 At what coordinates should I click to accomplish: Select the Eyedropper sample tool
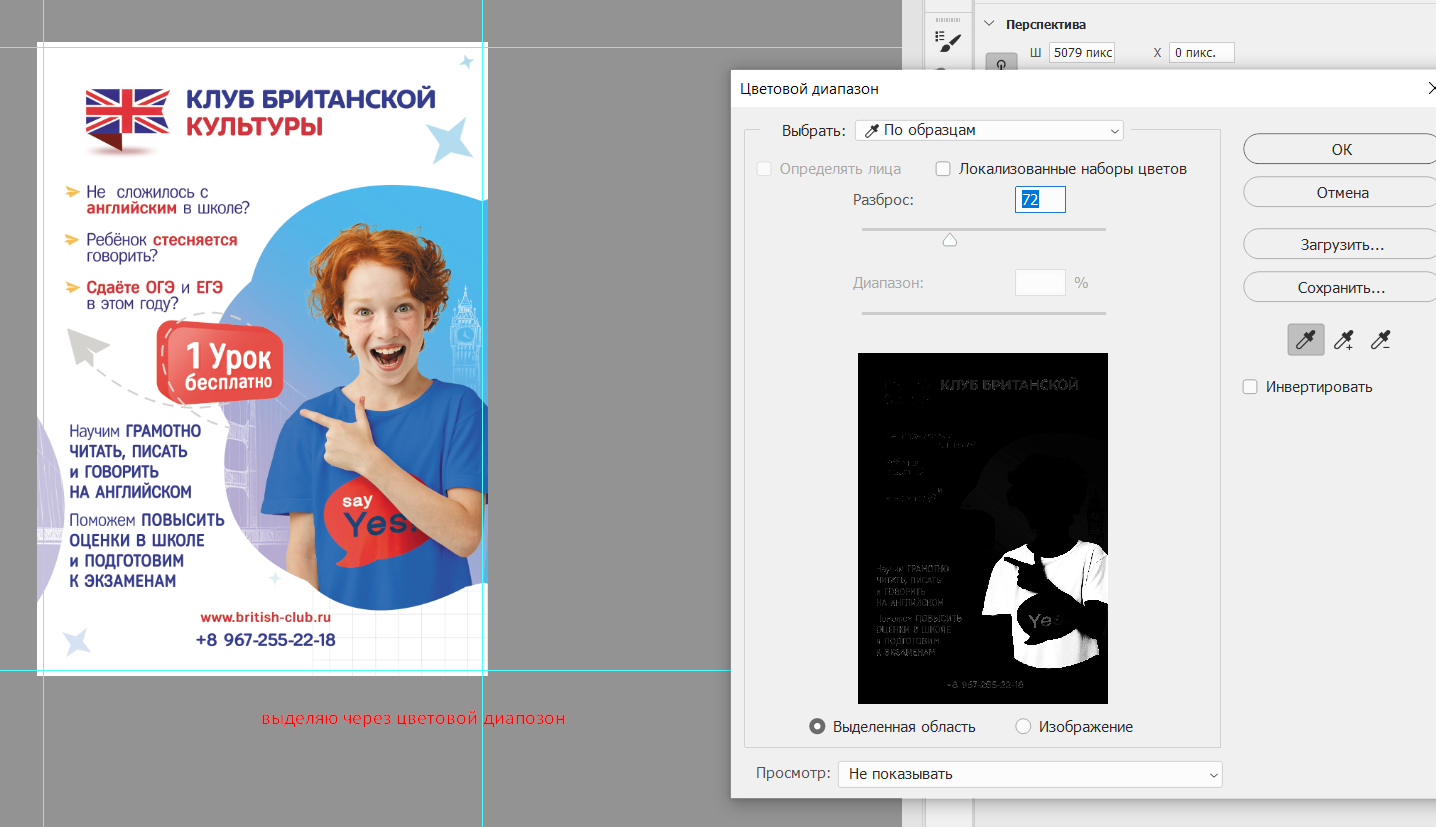click(x=1305, y=340)
